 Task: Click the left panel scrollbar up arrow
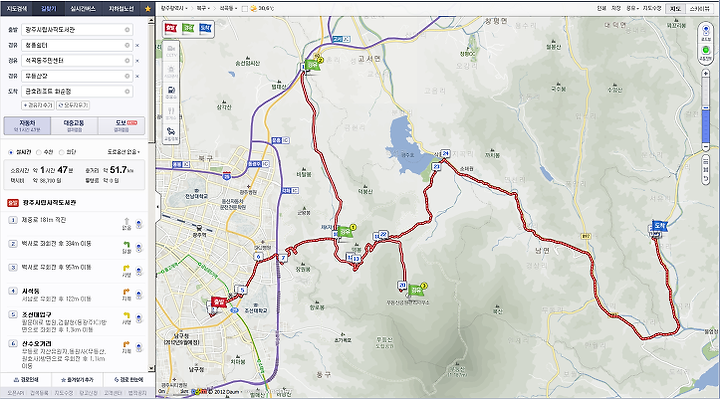[x=152, y=20]
